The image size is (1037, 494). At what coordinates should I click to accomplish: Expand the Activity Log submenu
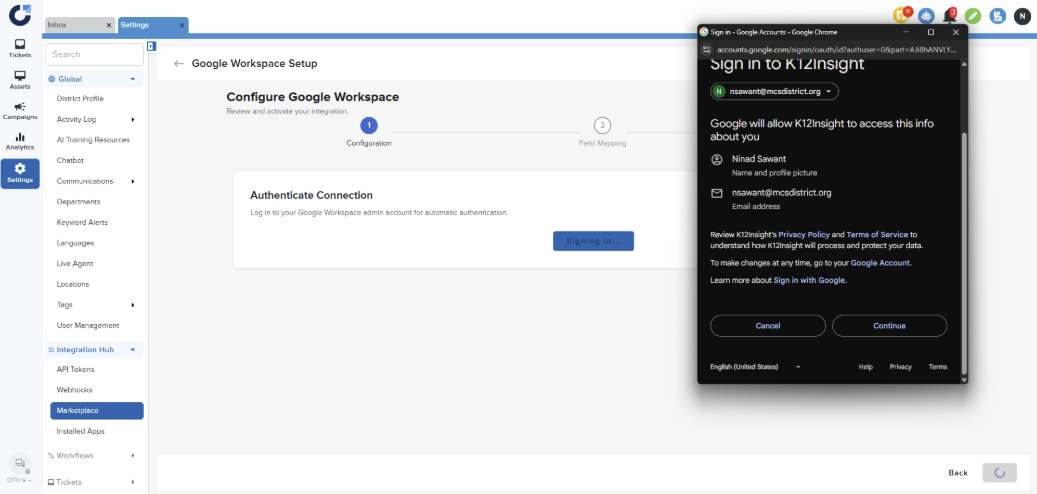coord(133,119)
